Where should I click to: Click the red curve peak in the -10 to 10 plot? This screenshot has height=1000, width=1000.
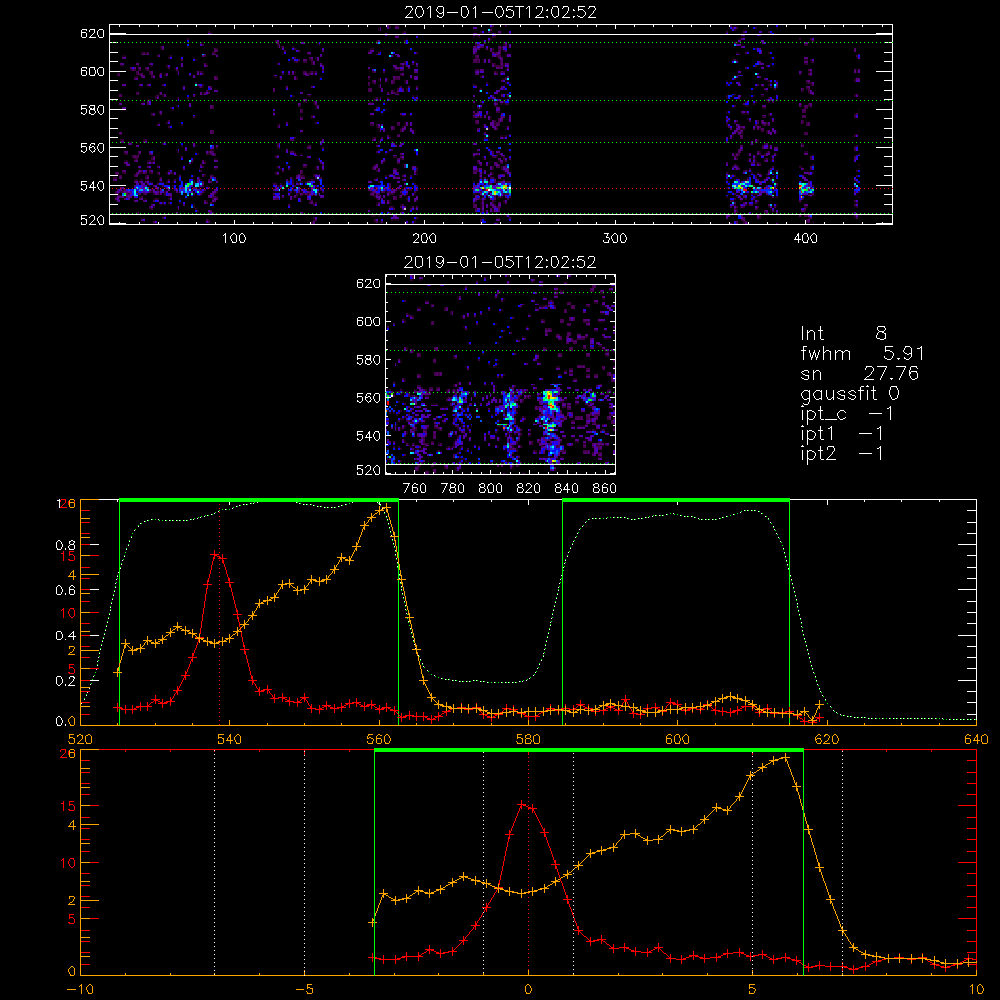(x=523, y=805)
